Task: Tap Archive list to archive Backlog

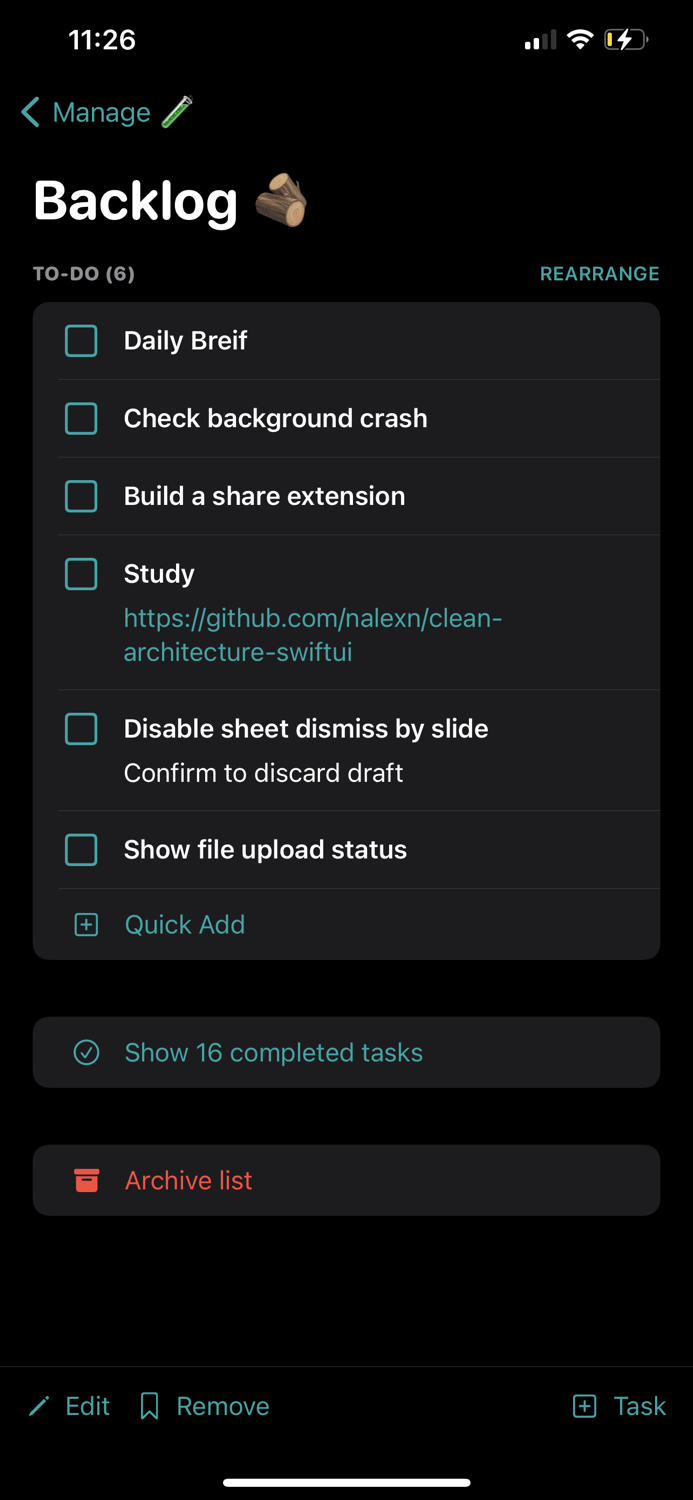Action: (188, 1180)
